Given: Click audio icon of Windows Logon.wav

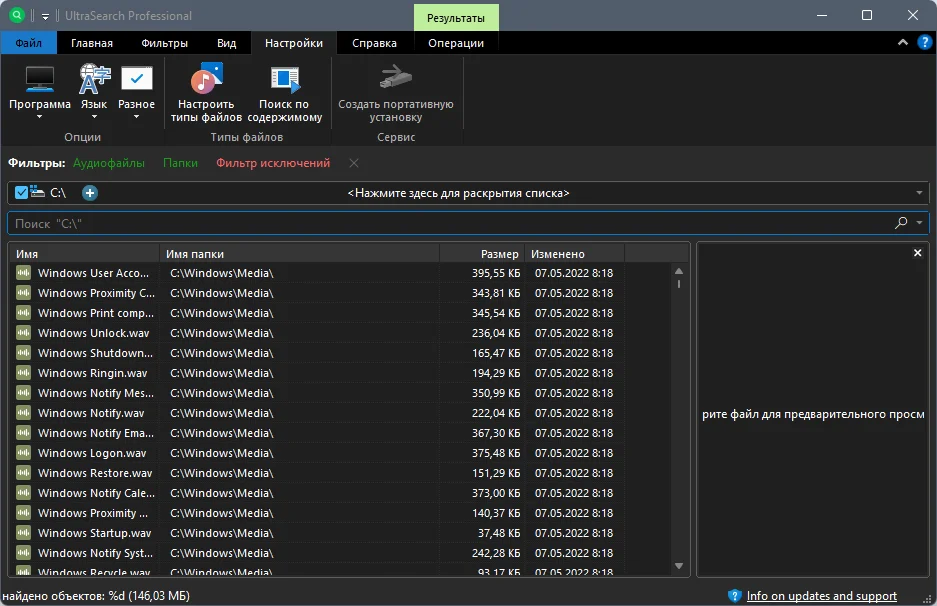Looking at the screenshot, I should 23,453.
